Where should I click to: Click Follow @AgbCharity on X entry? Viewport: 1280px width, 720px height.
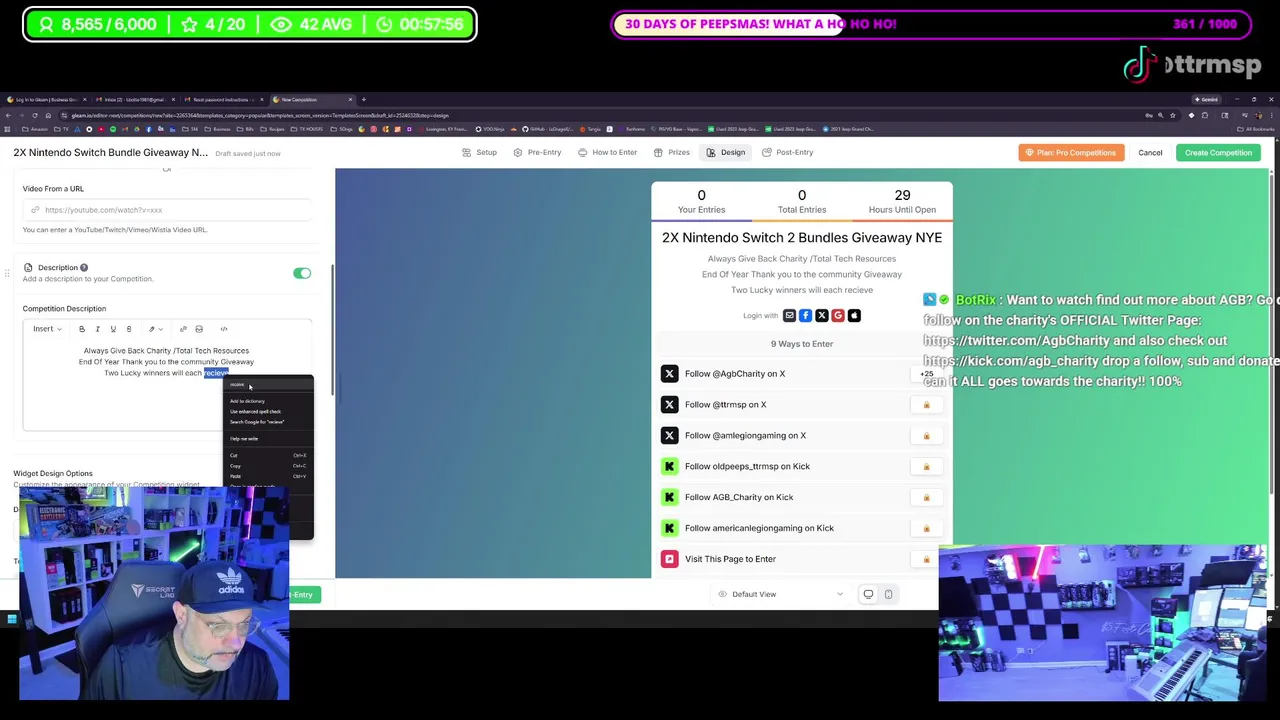[x=802, y=374]
